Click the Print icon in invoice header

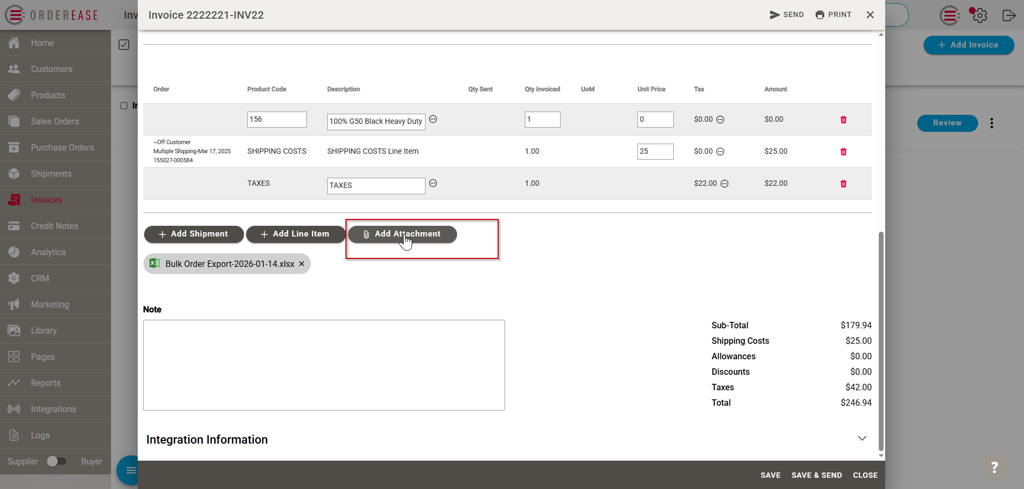[x=833, y=15]
